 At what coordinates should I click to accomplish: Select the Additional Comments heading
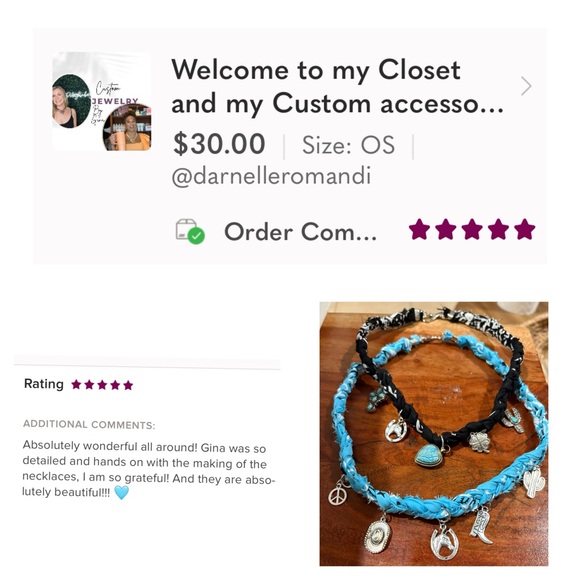coord(89,425)
